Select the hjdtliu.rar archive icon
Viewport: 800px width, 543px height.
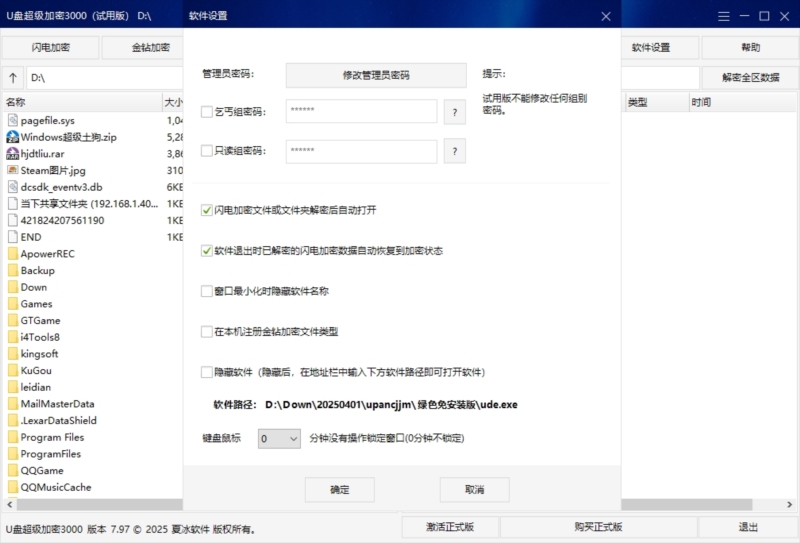point(13,154)
